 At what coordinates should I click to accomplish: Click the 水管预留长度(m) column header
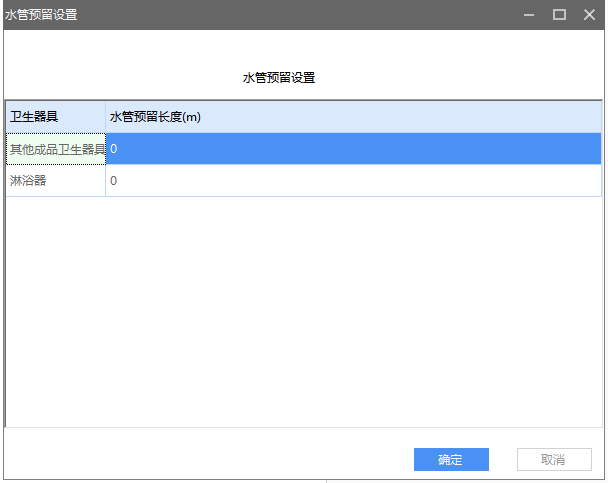click(x=155, y=117)
